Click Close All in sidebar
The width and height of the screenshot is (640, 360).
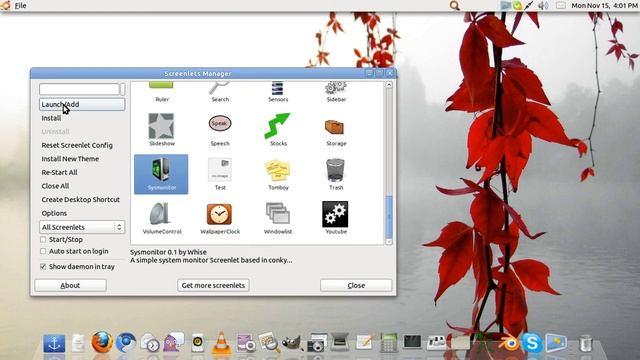click(x=55, y=186)
